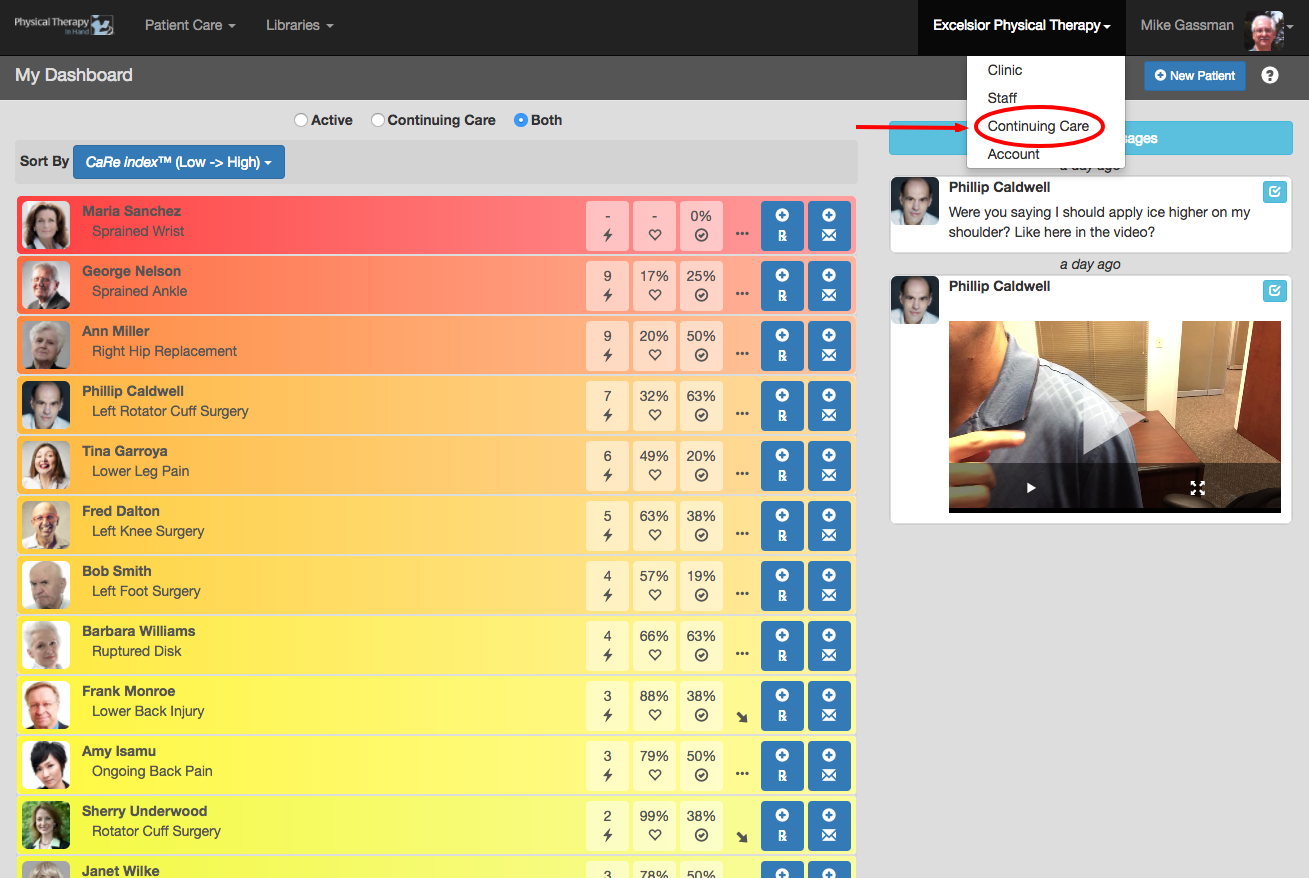1309x878 pixels.
Task: Send message to Amy Isamu
Action: [x=829, y=765]
